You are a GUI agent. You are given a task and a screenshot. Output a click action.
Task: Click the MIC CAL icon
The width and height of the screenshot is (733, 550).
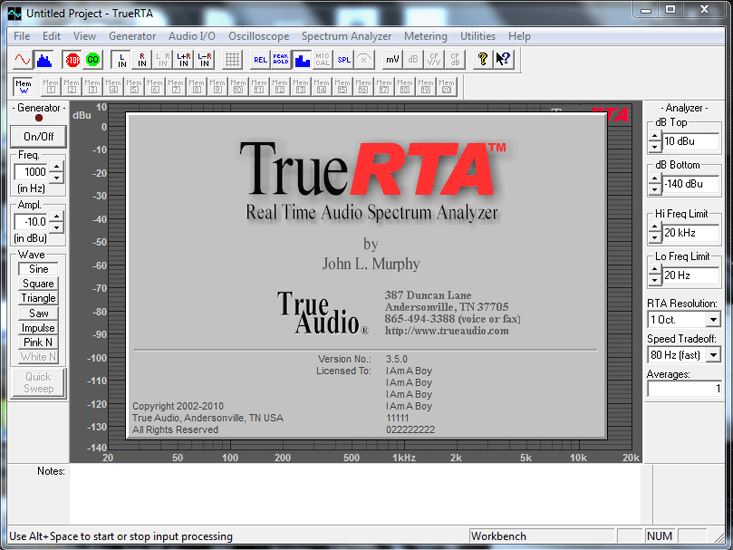(x=322, y=60)
